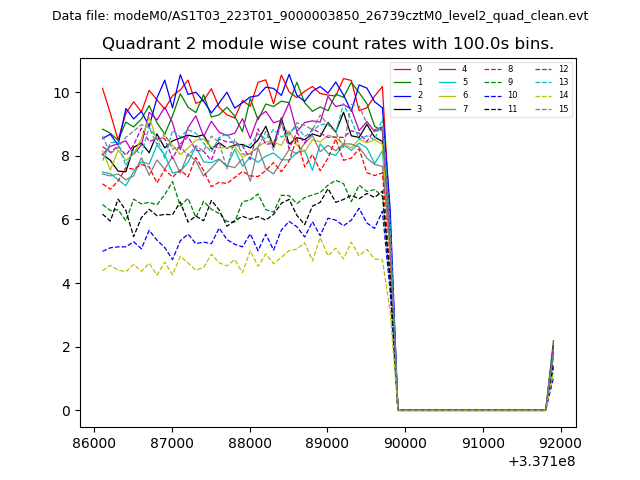Click the red dashed legend line for module 8
The height and width of the screenshot is (480, 640).
pos(495,69)
